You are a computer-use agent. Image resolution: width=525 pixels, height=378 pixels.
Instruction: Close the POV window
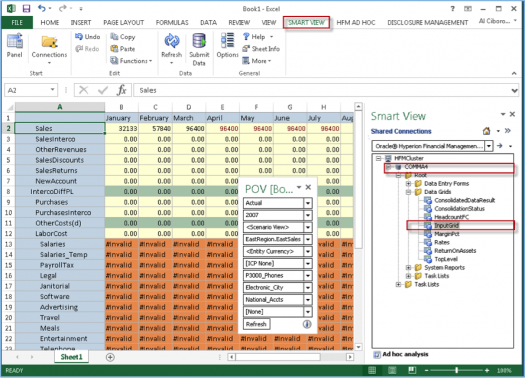click(308, 187)
